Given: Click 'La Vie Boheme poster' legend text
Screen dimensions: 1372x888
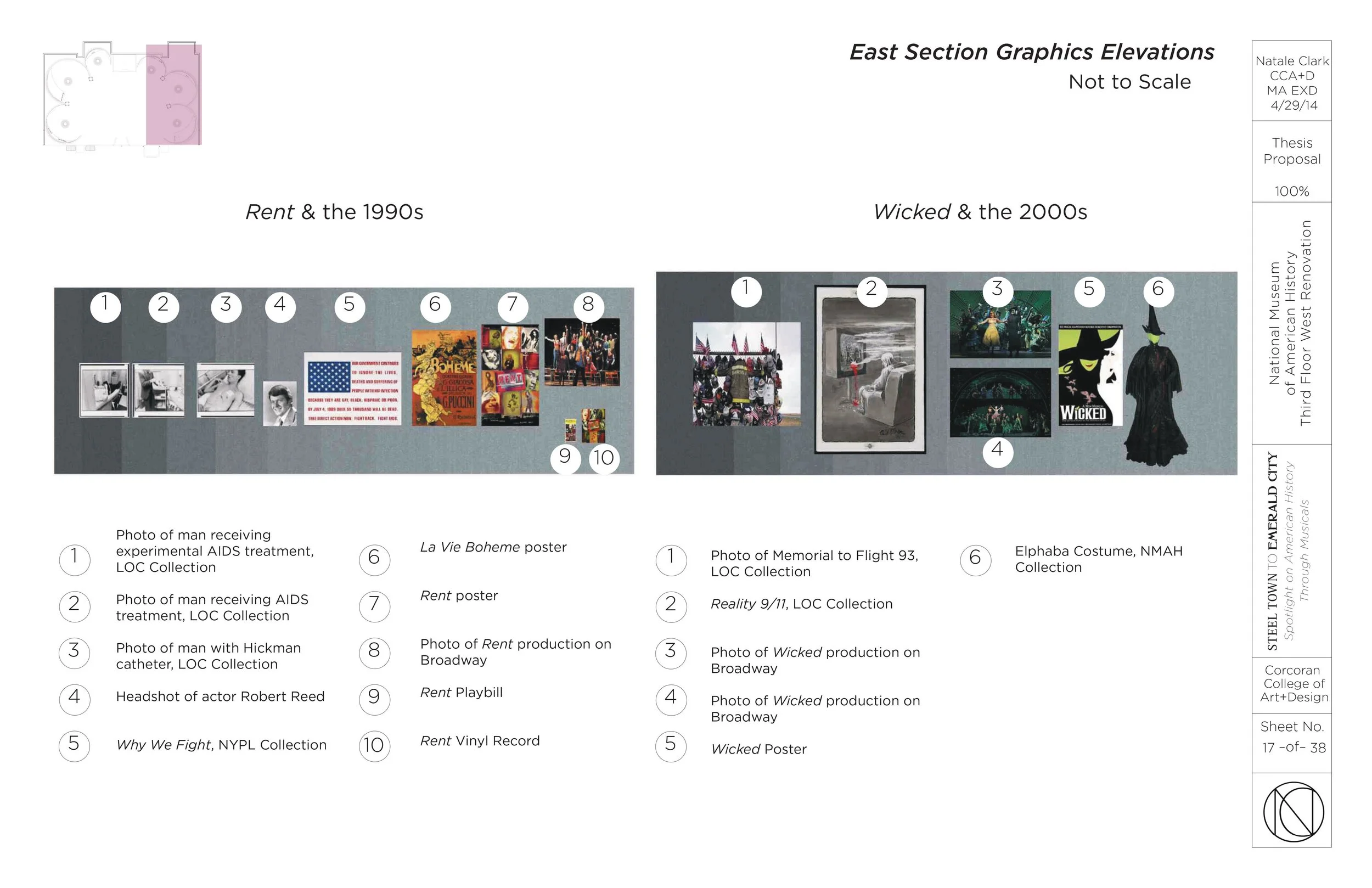Looking at the screenshot, I should coord(493,547).
